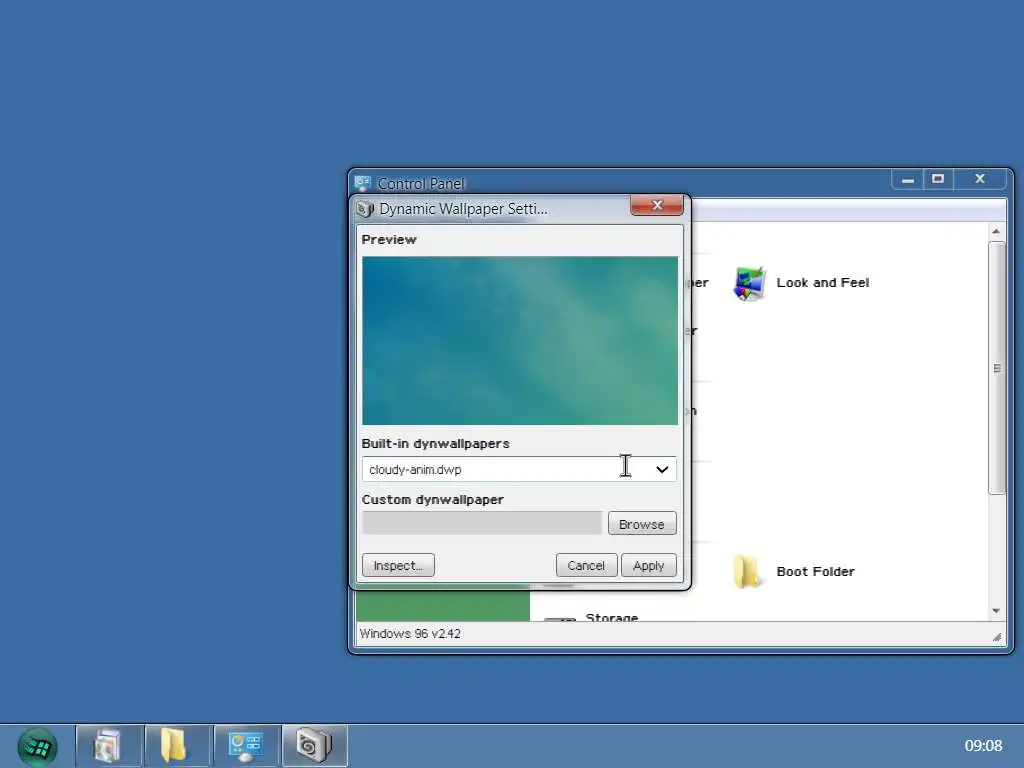Click the cloudy-anim.dwp combo box text
The width and height of the screenshot is (1024, 768).
(x=415, y=470)
